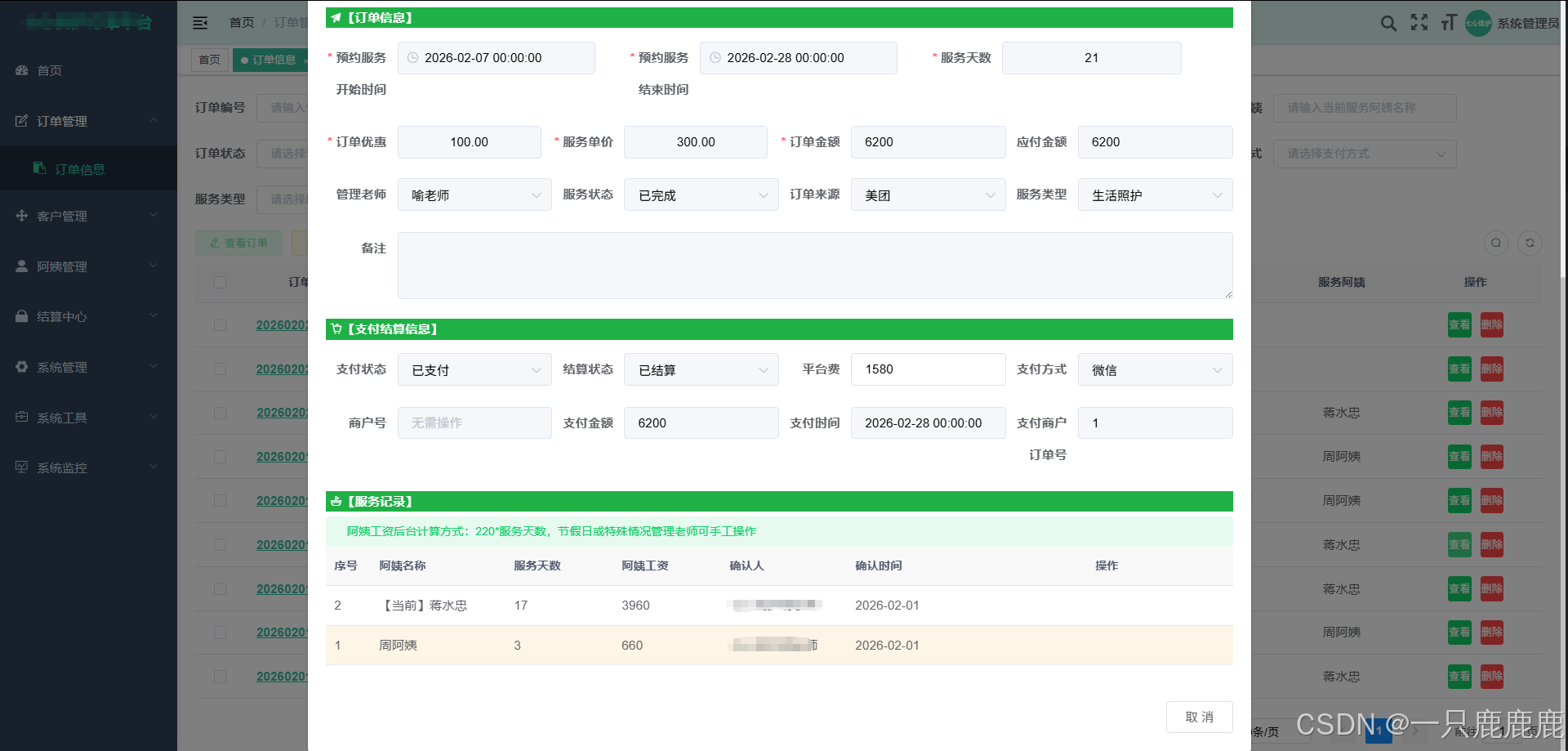Tick the third order row checkbox
1568x751 pixels.
[220, 413]
